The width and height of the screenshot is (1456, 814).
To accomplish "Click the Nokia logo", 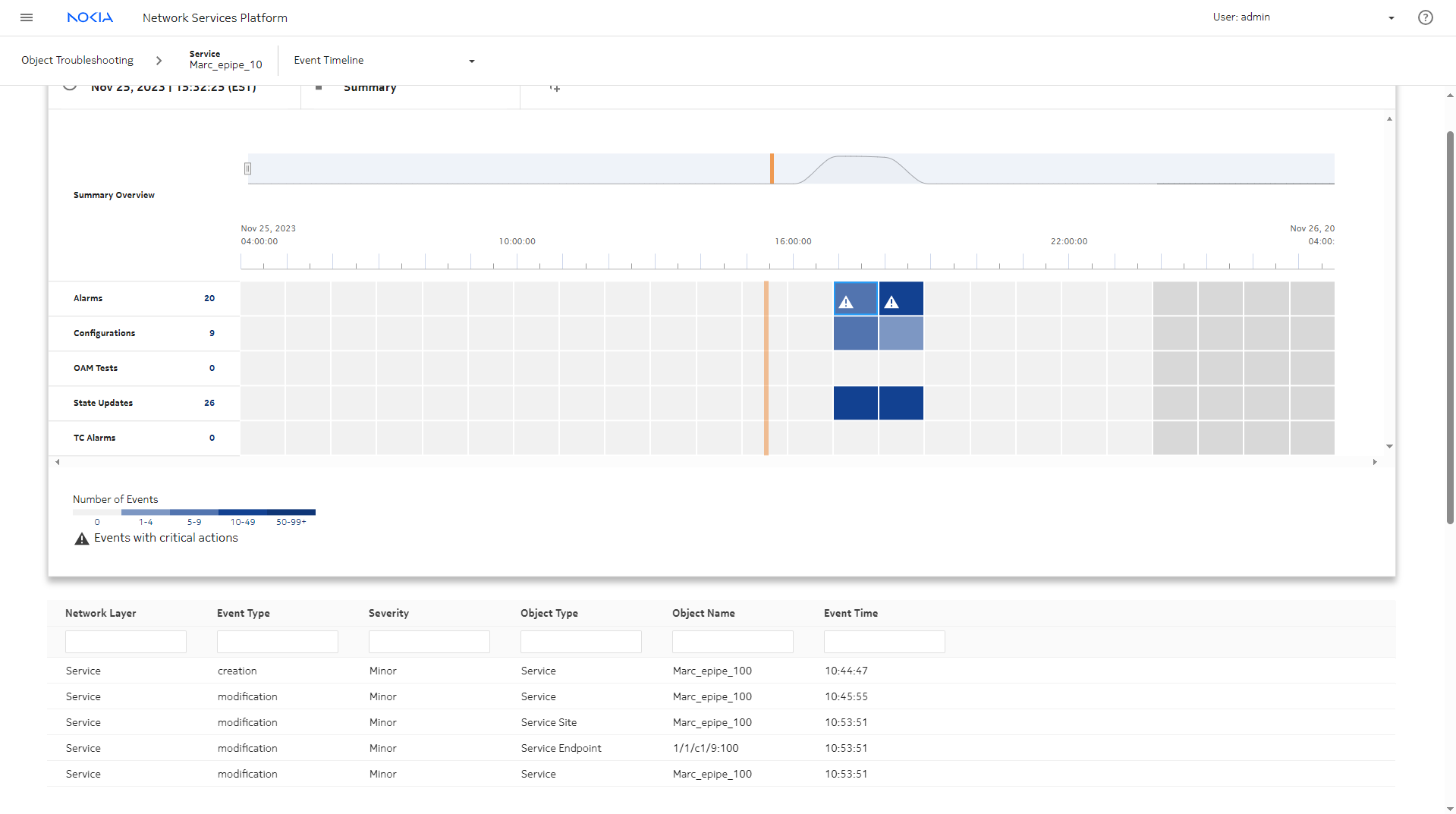I will [x=90, y=17].
